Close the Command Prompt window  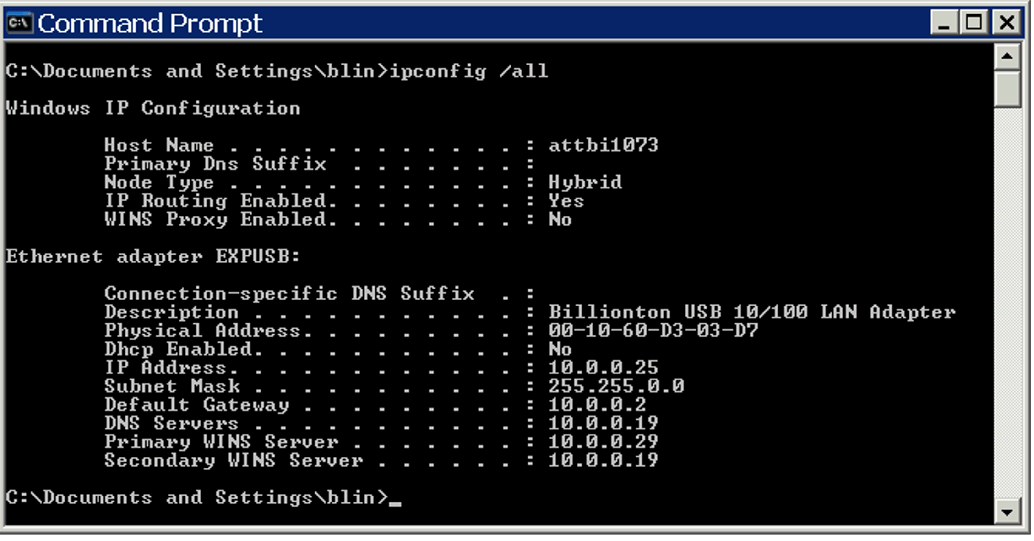(x=1007, y=23)
